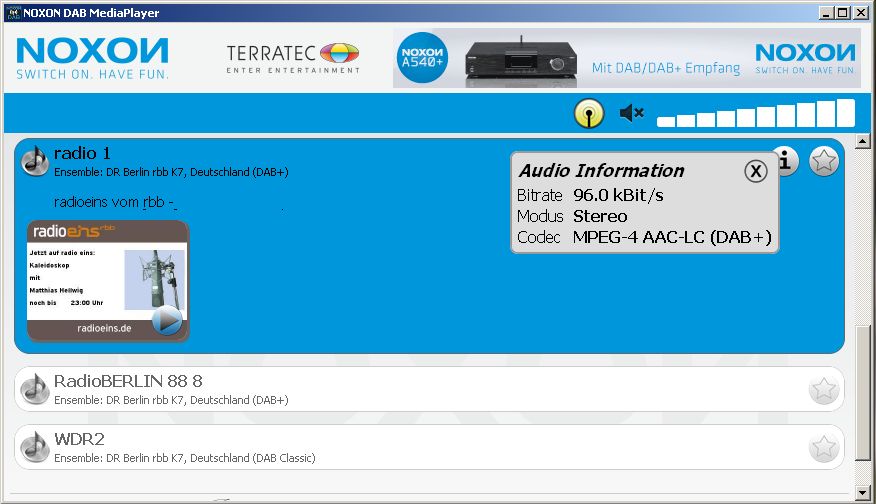The width and height of the screenshot is (876, 504).
Task: Click the yellow antenna scan icon
Action: pyautogui.click(x=589, y=113)
